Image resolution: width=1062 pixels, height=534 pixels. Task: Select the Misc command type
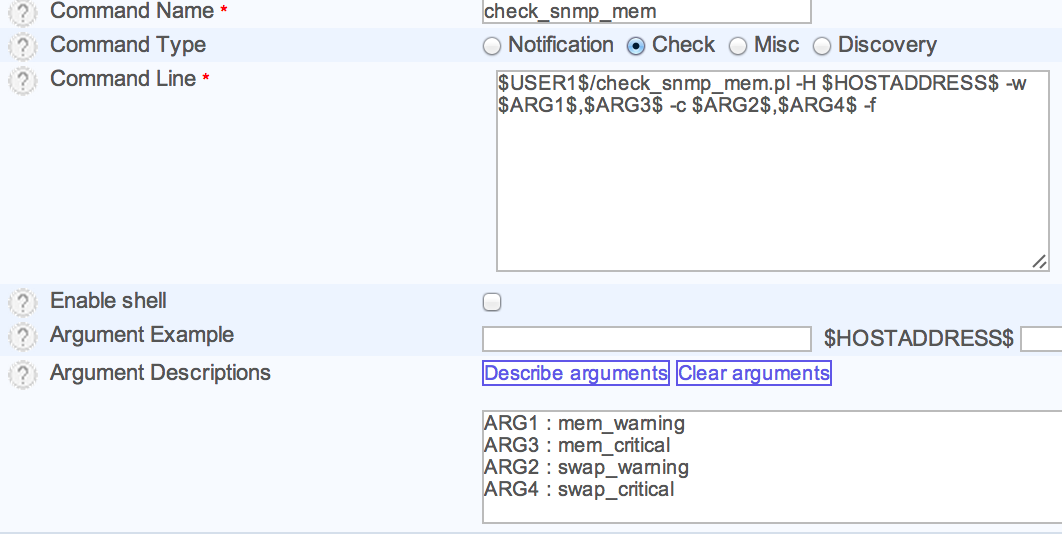[738, 46]
